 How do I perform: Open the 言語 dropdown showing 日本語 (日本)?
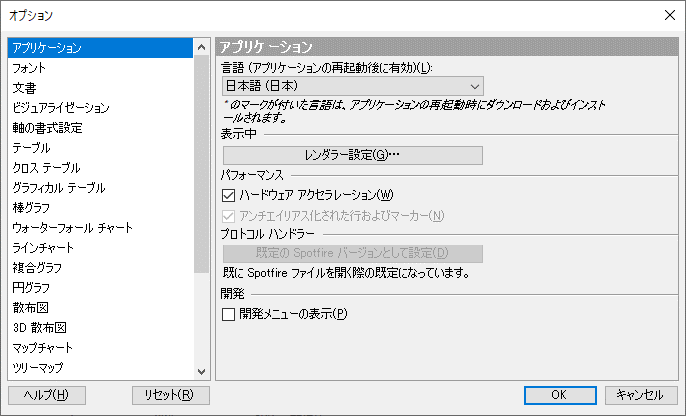353,86
